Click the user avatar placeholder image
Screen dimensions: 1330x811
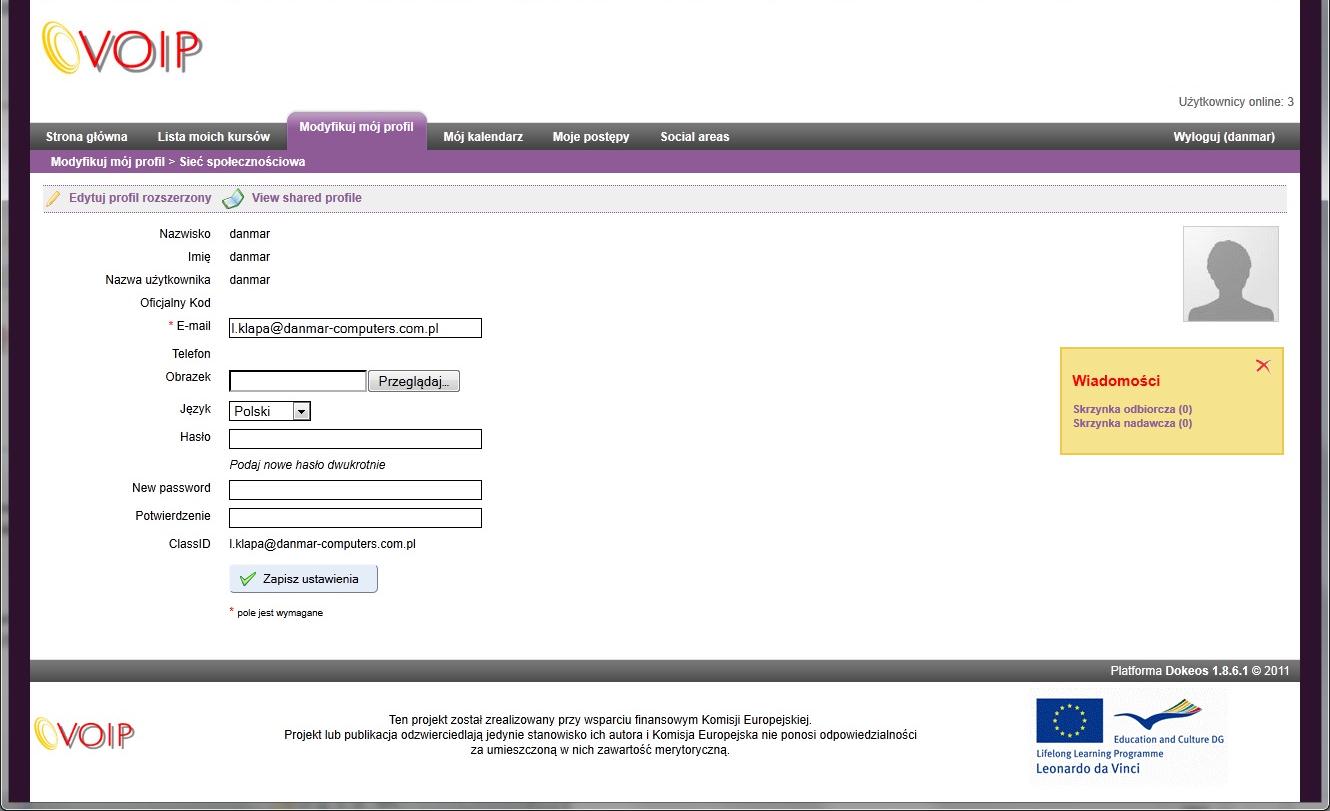(1230, 274)
